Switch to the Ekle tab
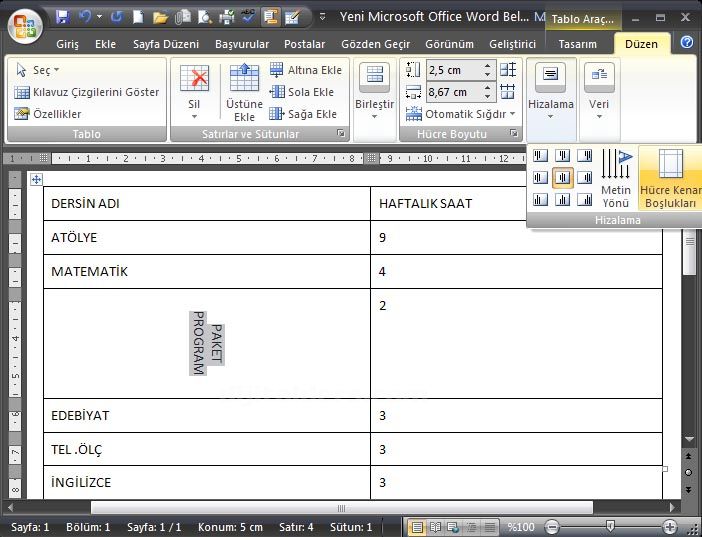702x537 pixels. pos(105,44)
